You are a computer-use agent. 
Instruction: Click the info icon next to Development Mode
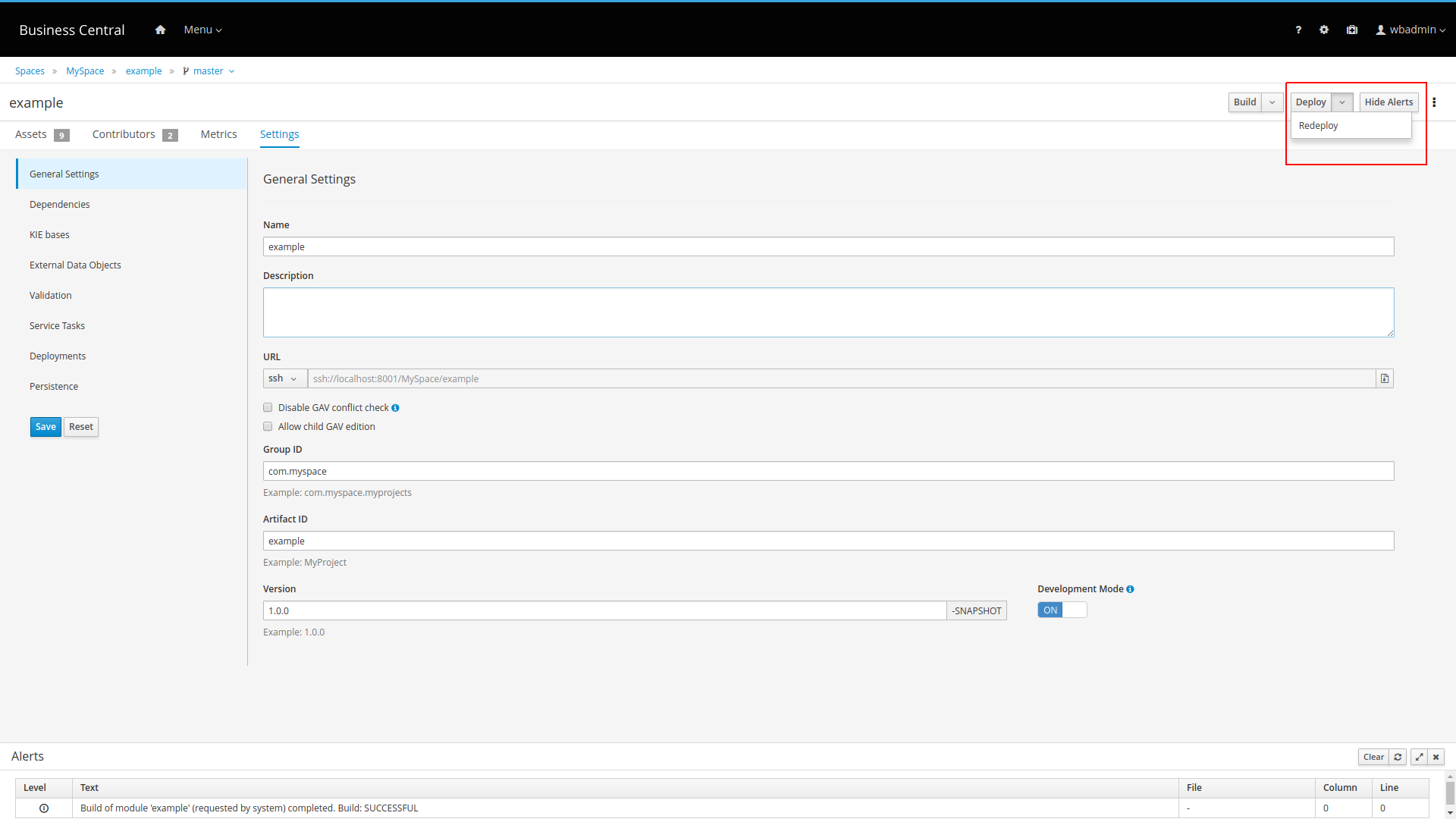point(1131,589)
